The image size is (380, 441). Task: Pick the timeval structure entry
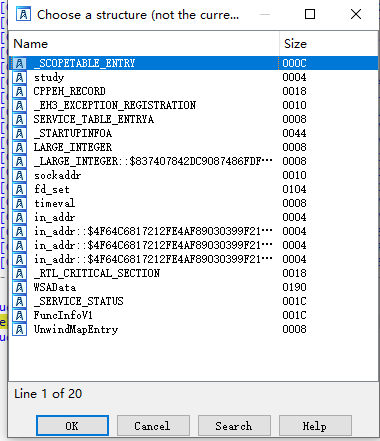click(x=194, y=203)
